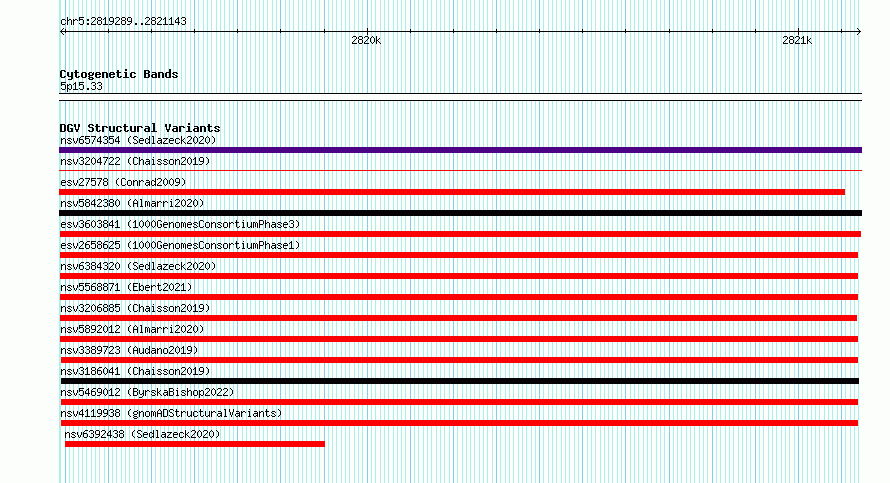Image resolution: width=890 pixels, height=483 pixels.
Task: Open the nsv3204722 (Chaisson2019) variant label
Action: point(135,161)
